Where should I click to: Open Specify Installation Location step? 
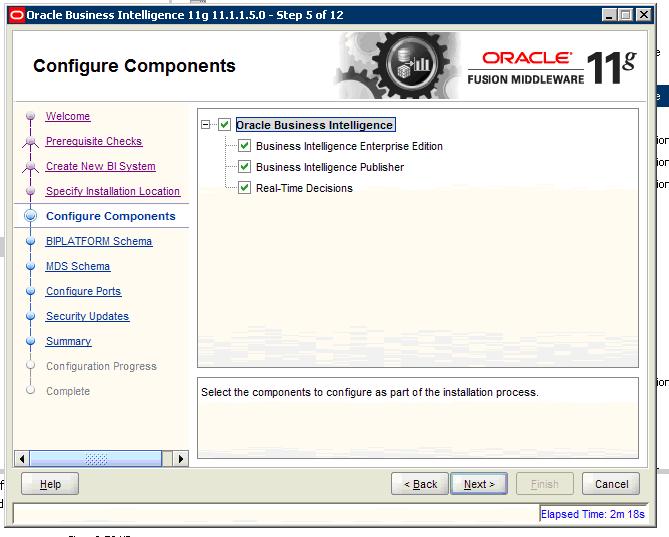pos(113,191)
